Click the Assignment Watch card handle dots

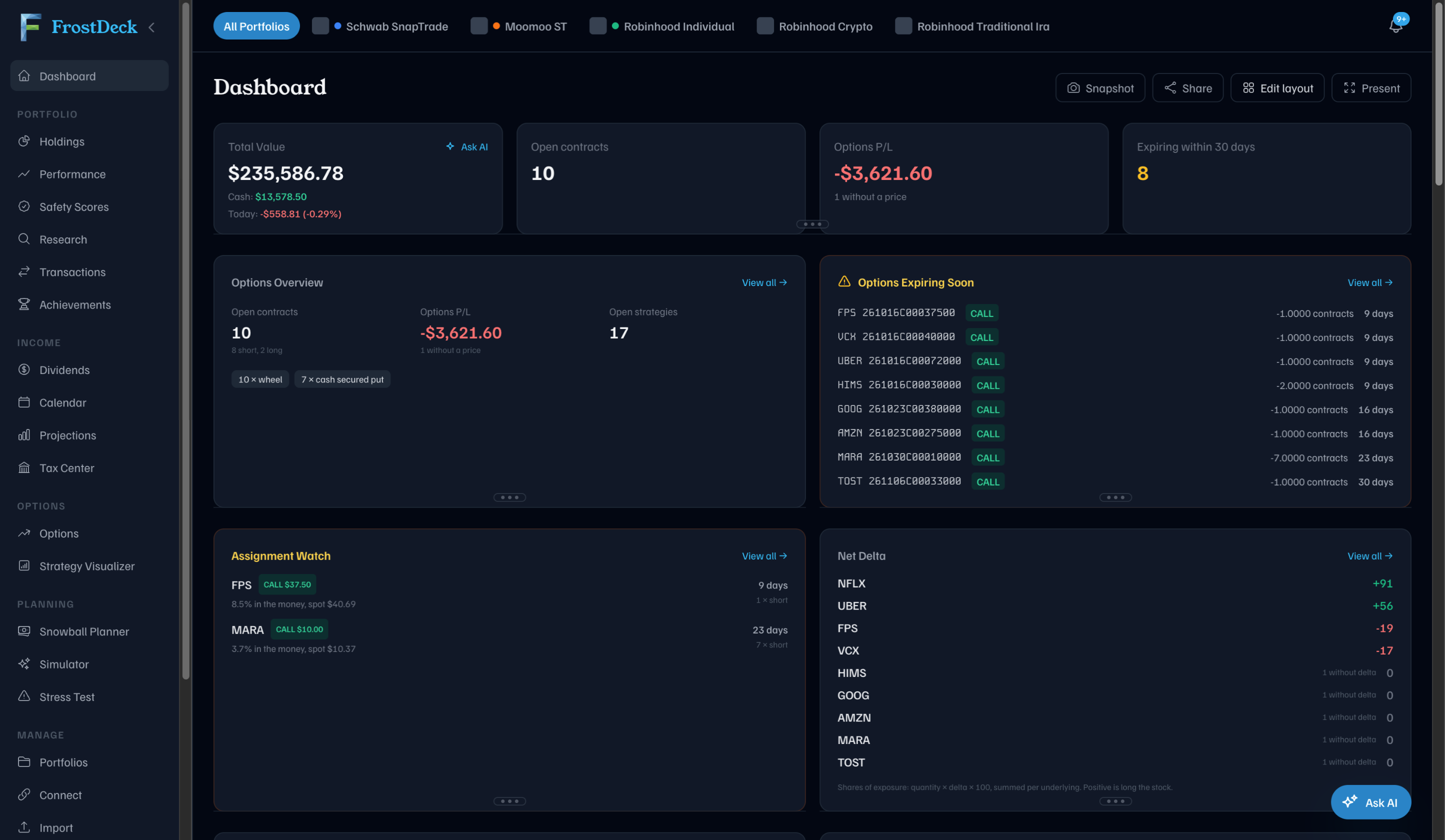point(510,801)
